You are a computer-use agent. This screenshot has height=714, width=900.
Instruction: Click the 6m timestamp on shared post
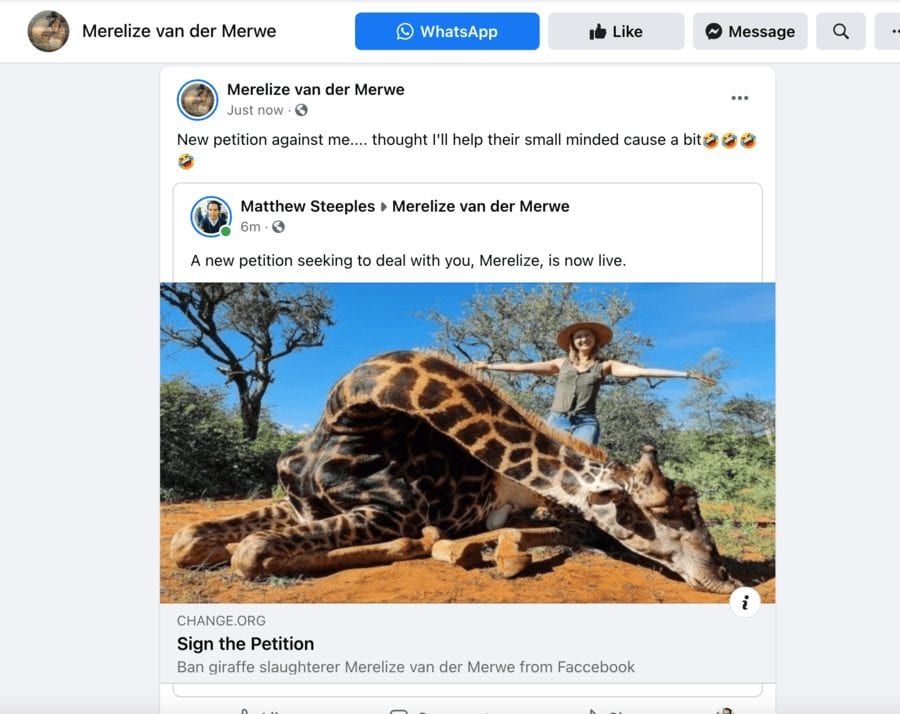[250, 227]
